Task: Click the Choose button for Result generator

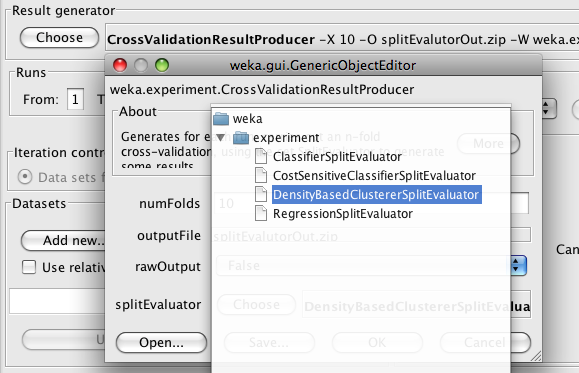Action: pos(59,38)
